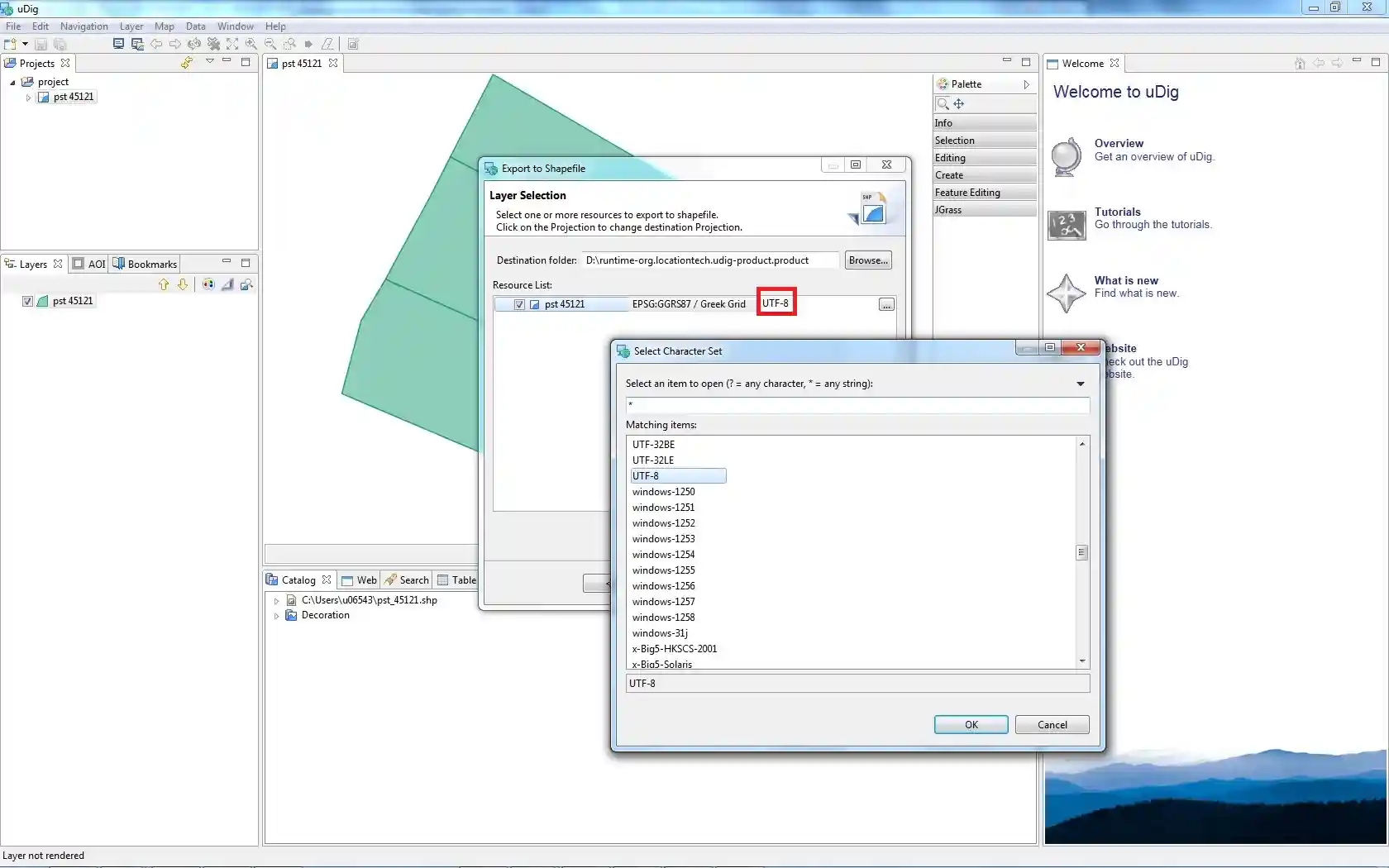Click the Zoom to Extent toolbar icon
Image resolution: width=1389 pixels, height=868 pixels.
232,44
